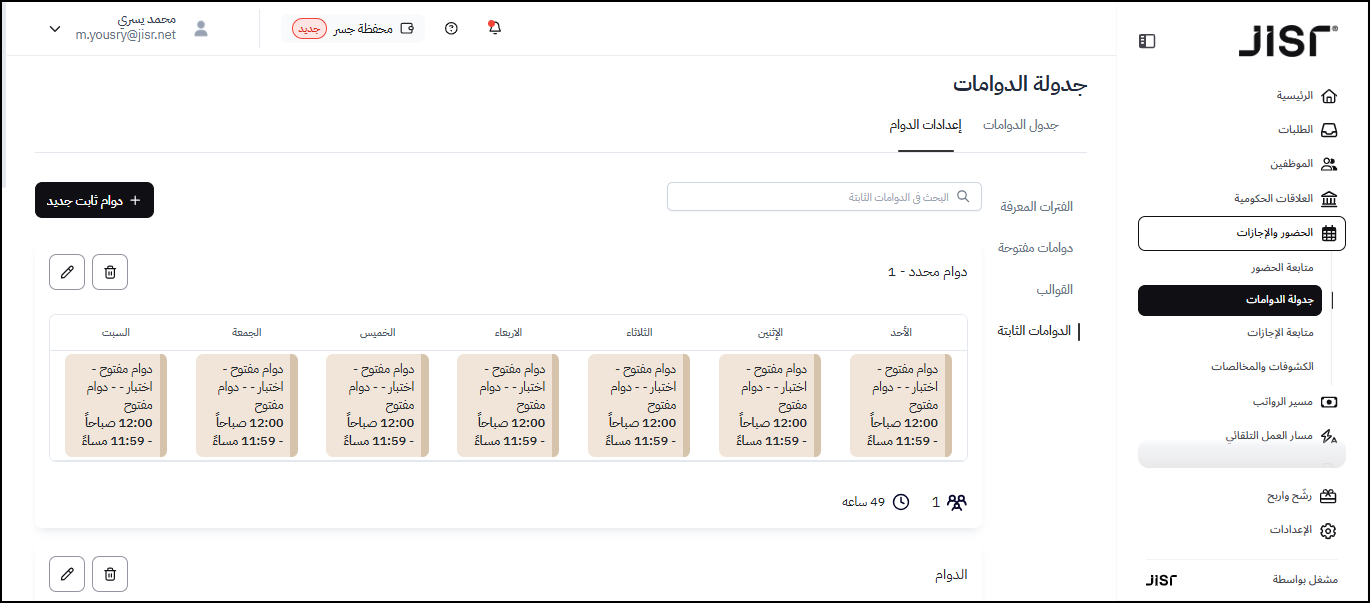Edit the دوام محدد - 1 shift
This screenshot has height=603, width=1370.
tap(67, 272)
